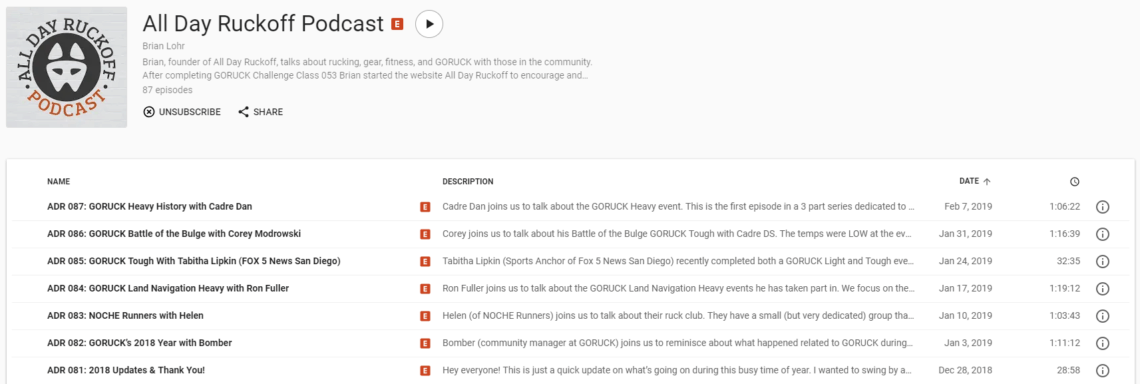Open info for ADR 083 episode
The image size is (1140, 384).
pyautogui.click(x=1101, y=316)
